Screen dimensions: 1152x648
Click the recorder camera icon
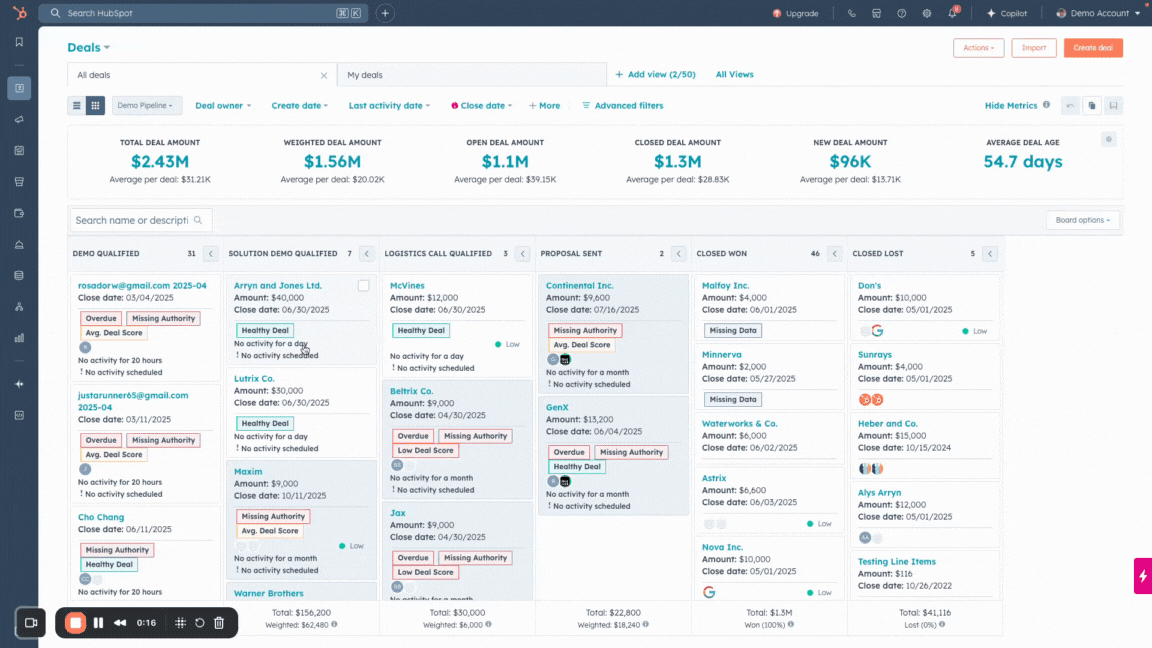pos(31,623)
